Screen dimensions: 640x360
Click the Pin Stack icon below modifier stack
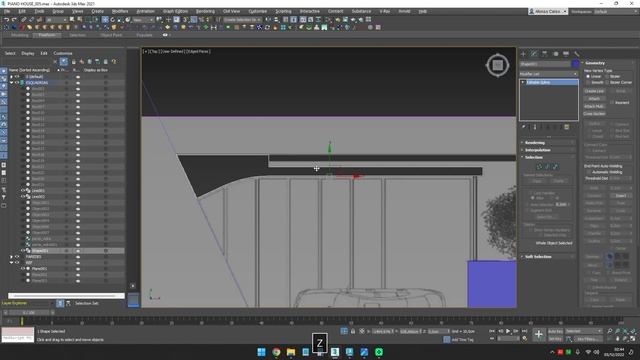tap(524, 127)
